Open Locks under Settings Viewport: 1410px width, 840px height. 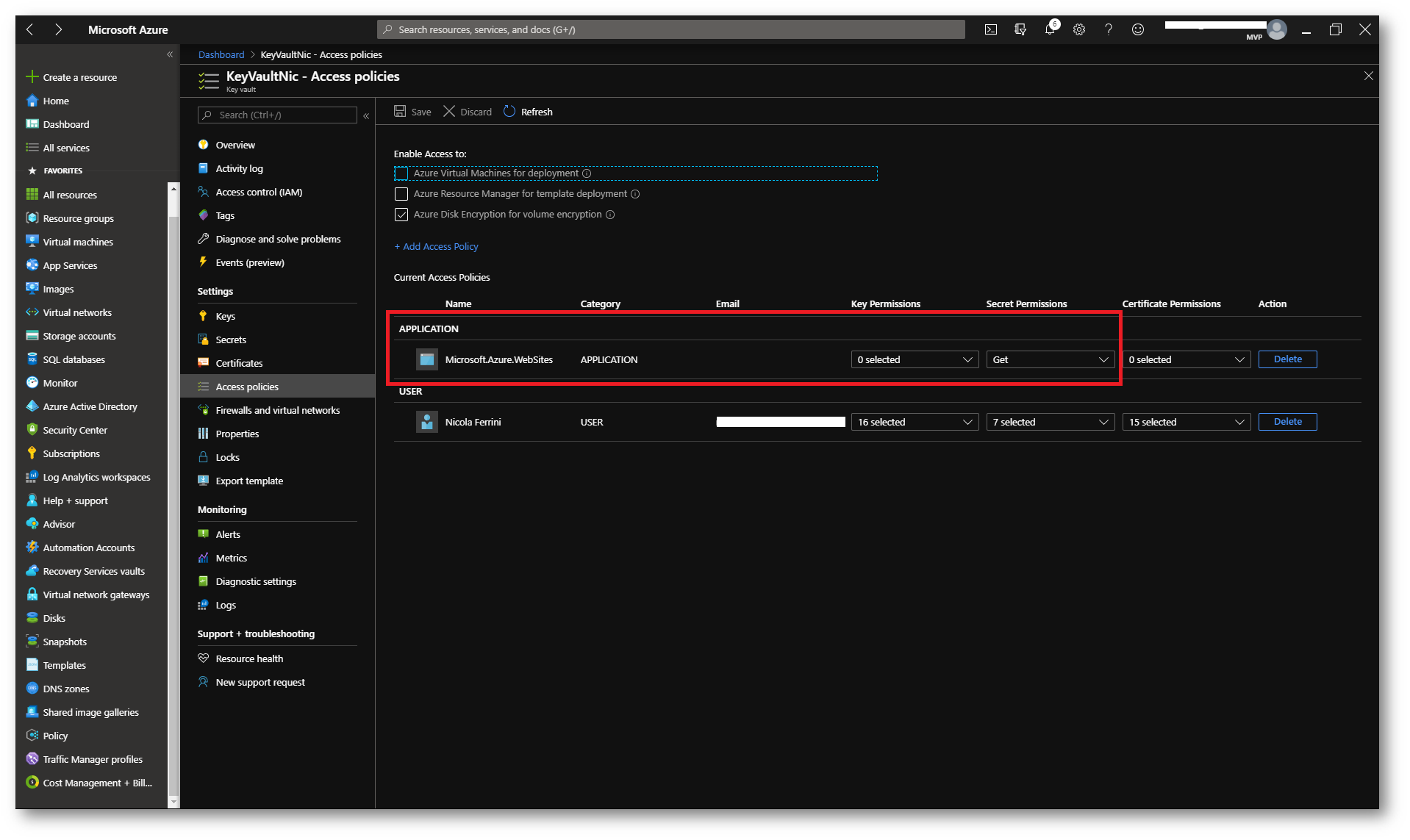tap(227, 457)
